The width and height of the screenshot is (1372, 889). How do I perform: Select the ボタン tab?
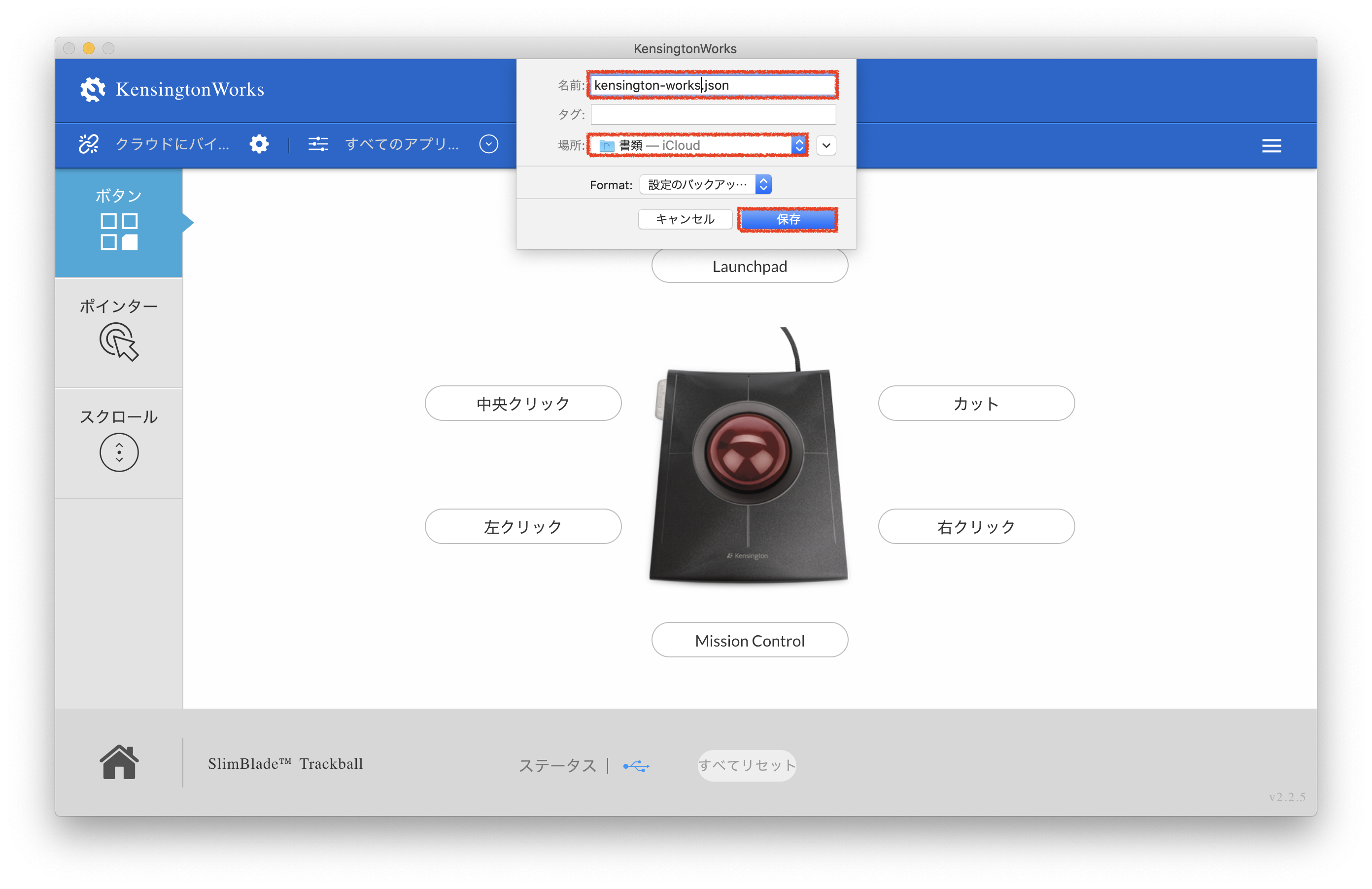tap(119, 223)
